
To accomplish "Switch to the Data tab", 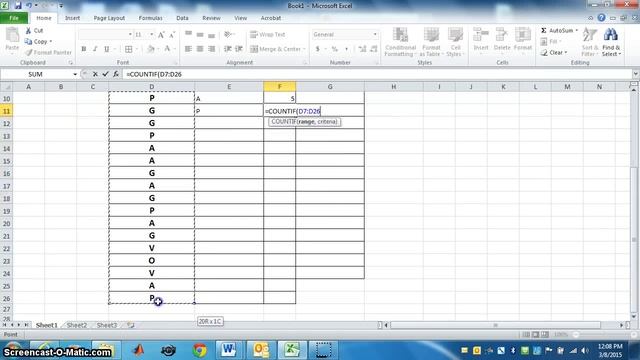I will tap(182, 18).
